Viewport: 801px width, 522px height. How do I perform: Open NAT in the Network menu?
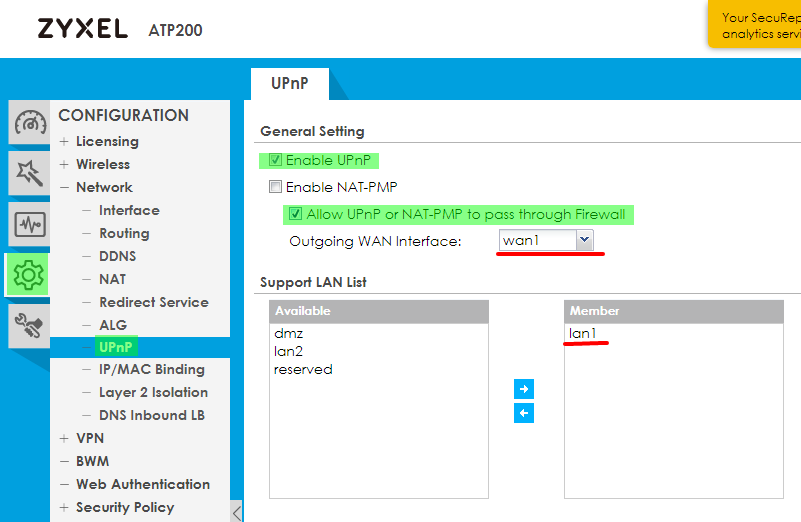(x=112, y=279)
